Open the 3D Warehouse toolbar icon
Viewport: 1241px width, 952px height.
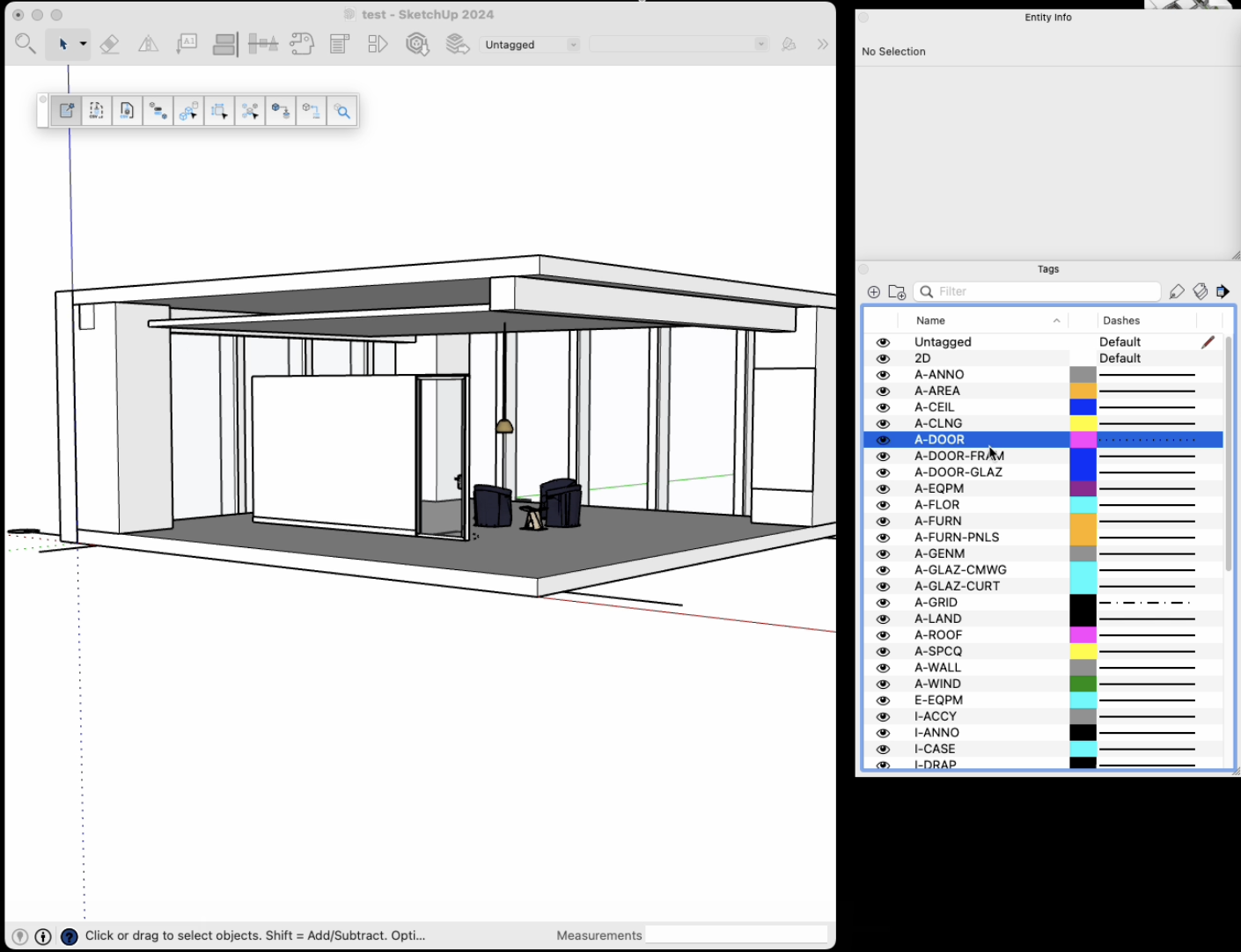tap(417, 44)
